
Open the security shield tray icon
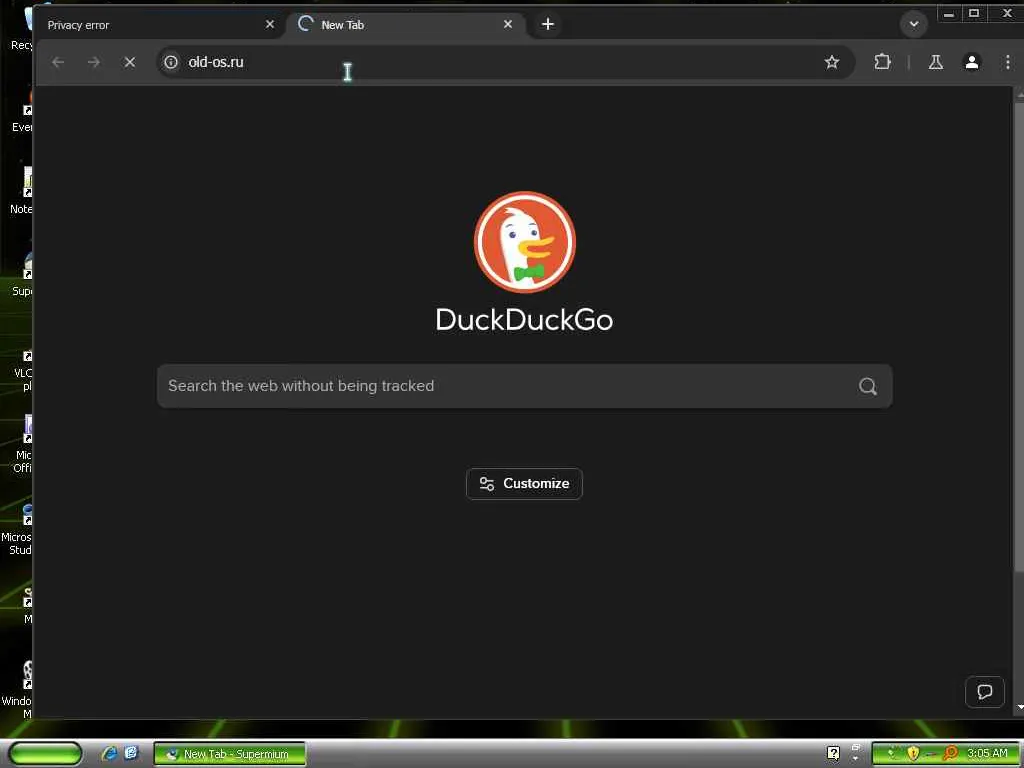913,754
